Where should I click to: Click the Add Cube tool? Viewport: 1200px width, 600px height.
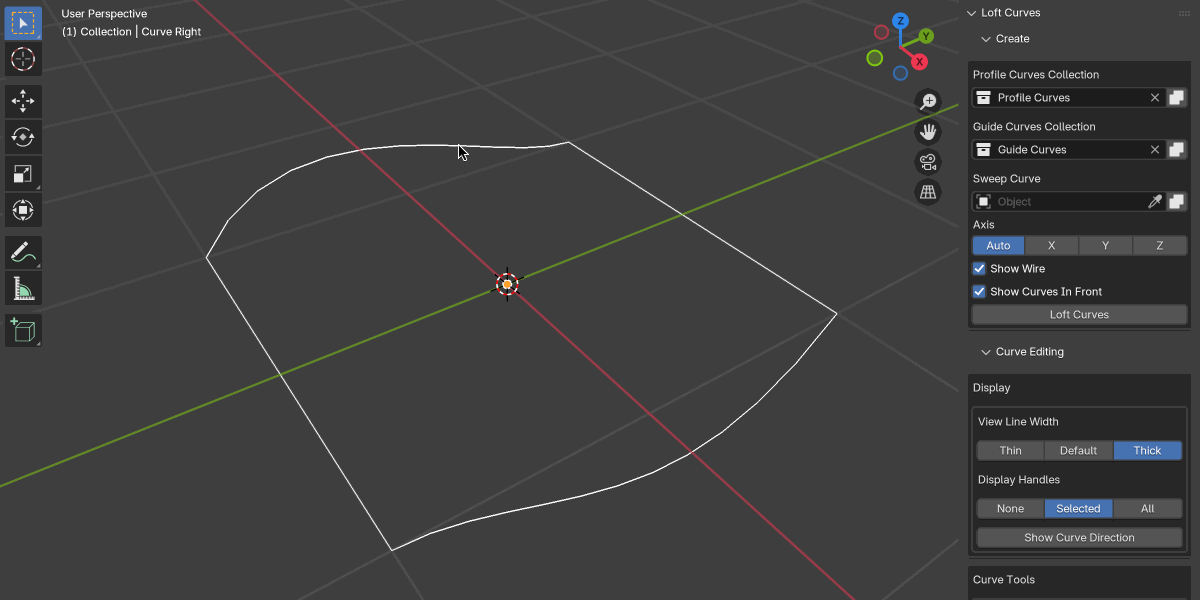tap(23, 330)
